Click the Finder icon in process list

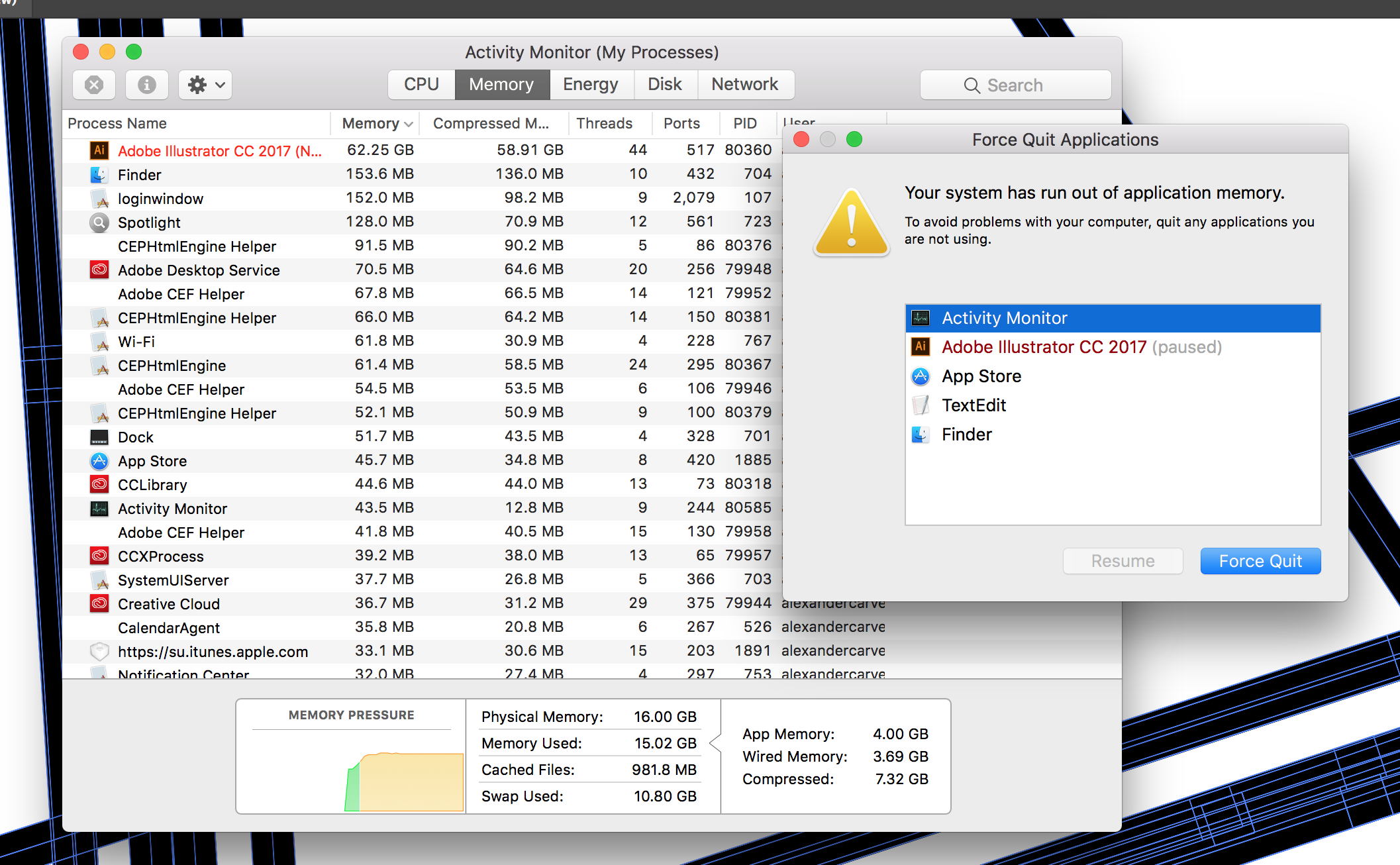click(x=99, y=174)
